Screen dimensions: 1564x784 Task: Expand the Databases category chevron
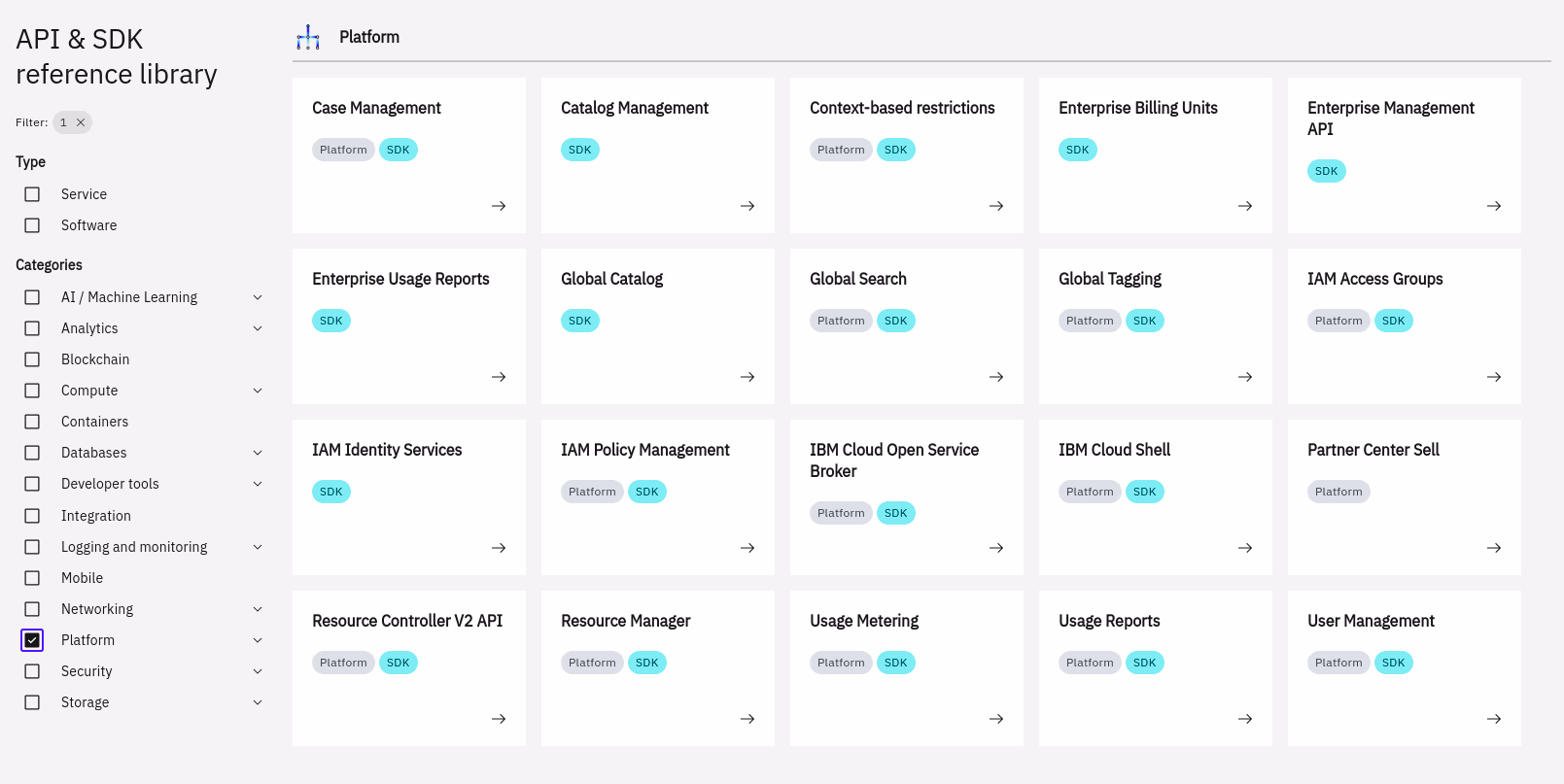[x=258, y=453]
